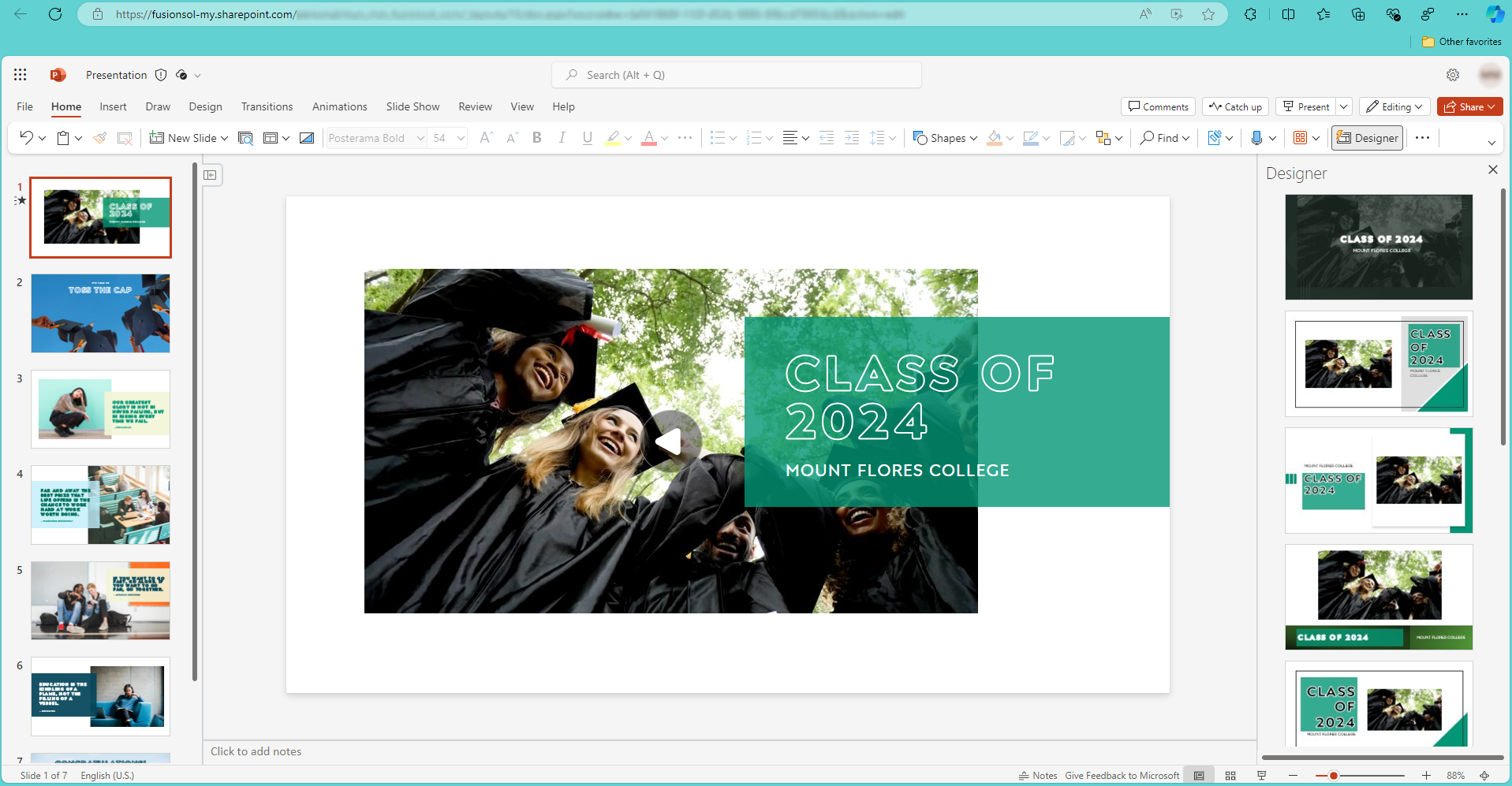
Task: Apply the font color A icon
Action: (x=649, y=138)
